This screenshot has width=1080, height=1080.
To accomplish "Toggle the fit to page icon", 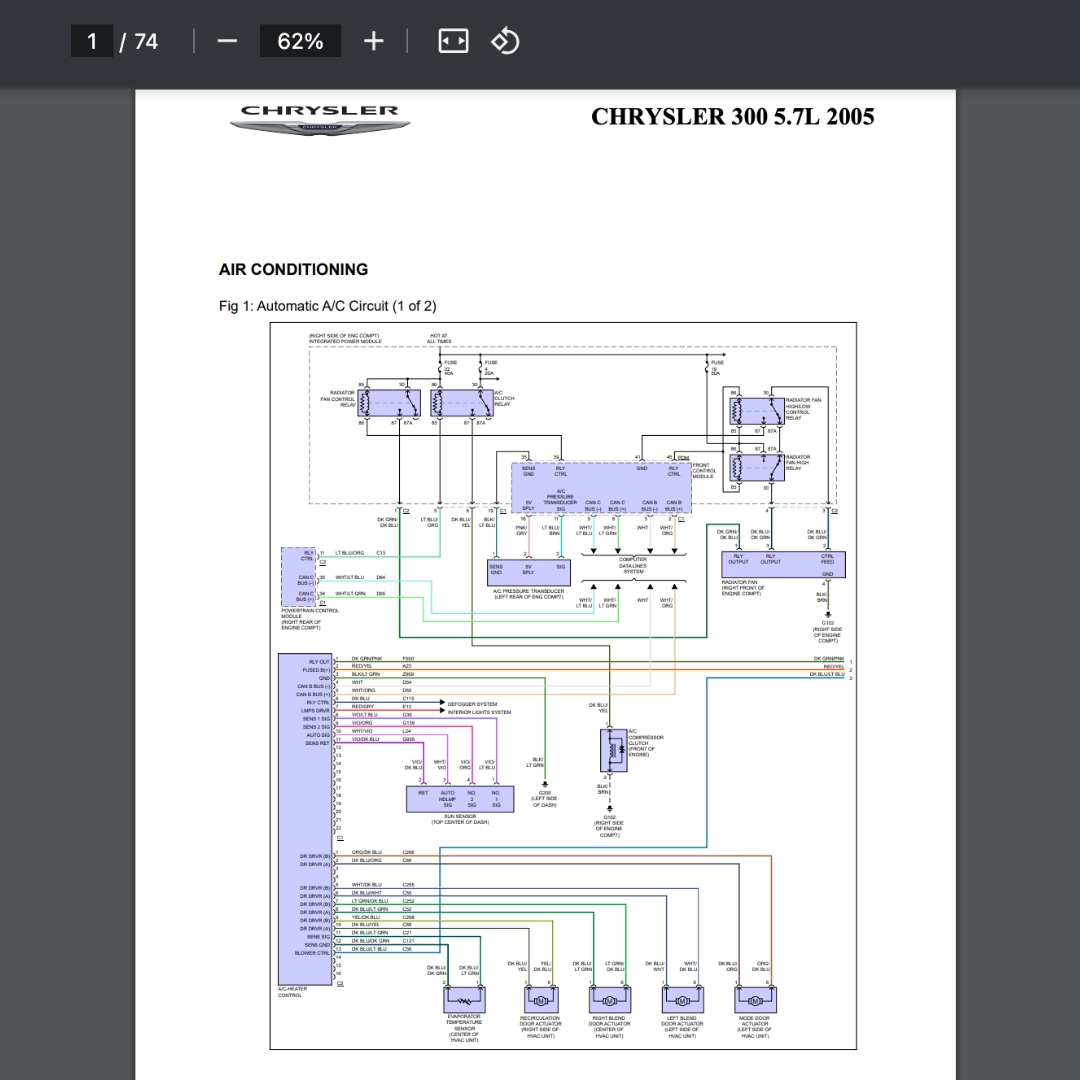I will click(453, 41).
